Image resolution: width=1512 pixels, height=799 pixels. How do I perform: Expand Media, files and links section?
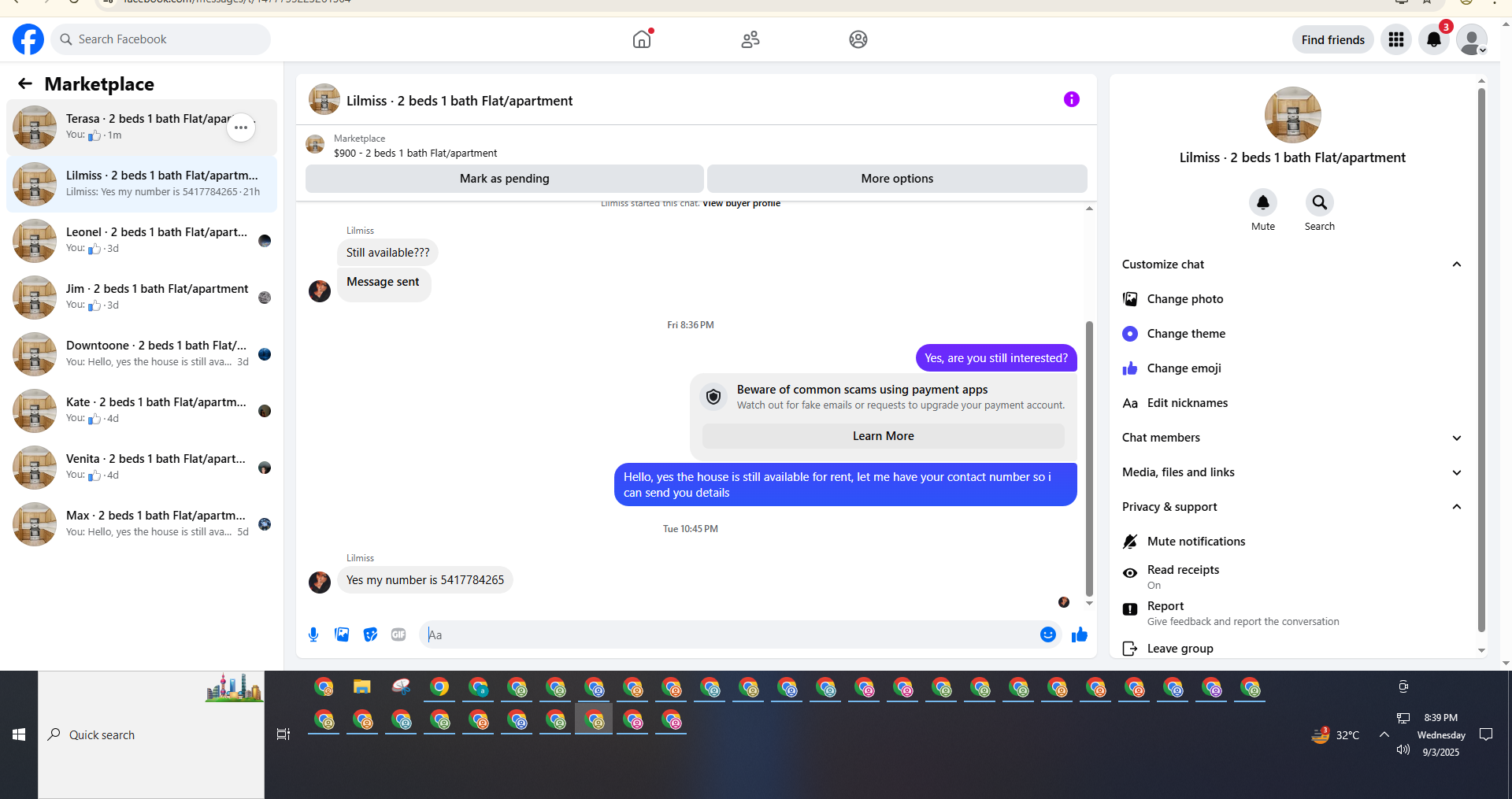tap(1291, 472)
